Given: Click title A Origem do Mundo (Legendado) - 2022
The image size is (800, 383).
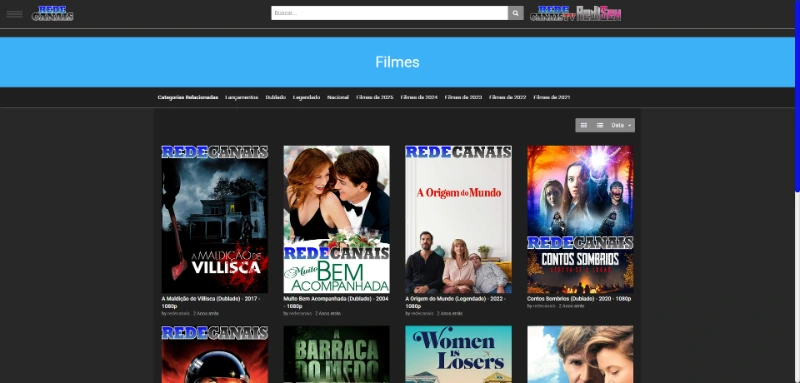Looking at the screenshot, I should (456, 302).
